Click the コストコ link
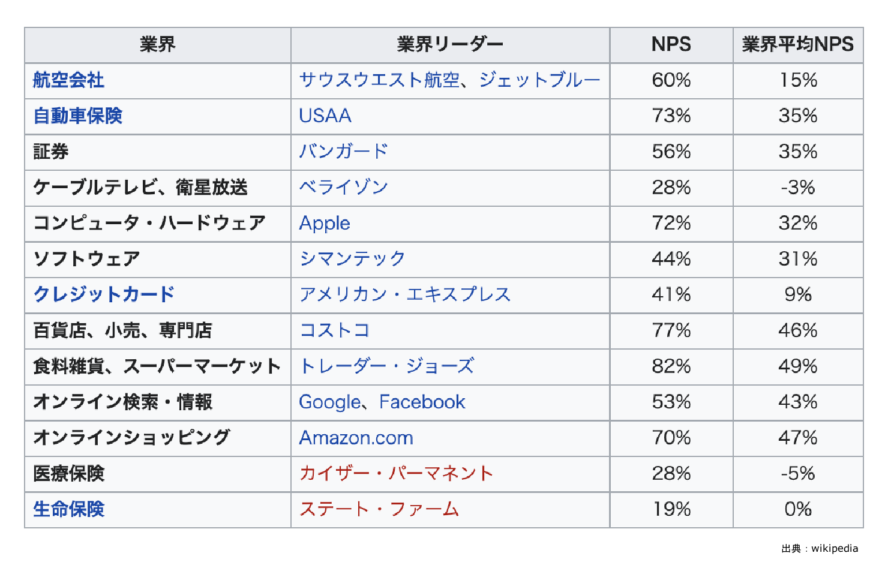This screenshot has width=894, height=574. click(334, 330)
